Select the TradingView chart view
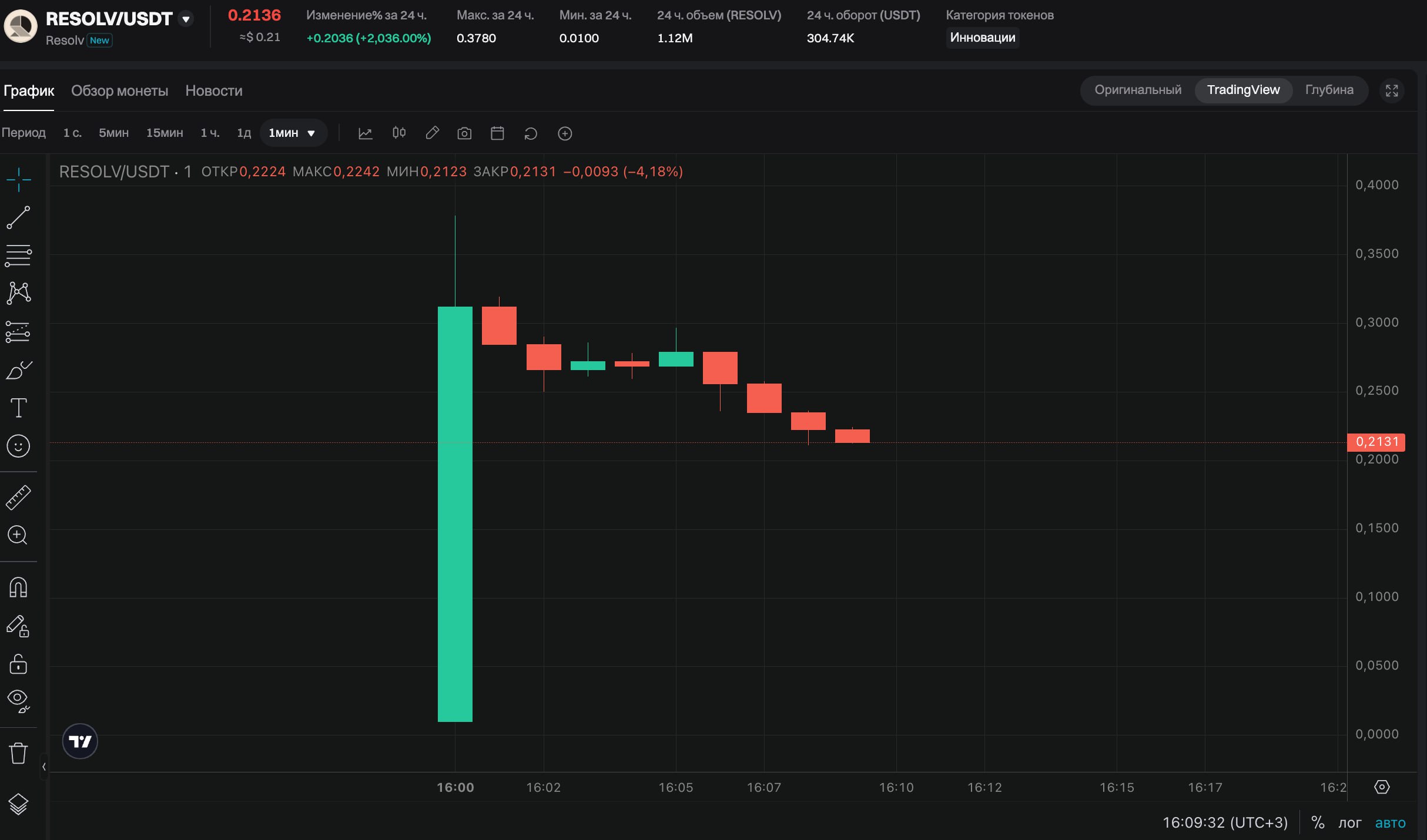Viewport: 1427px width, 840px height. (x=1243, y=90)
